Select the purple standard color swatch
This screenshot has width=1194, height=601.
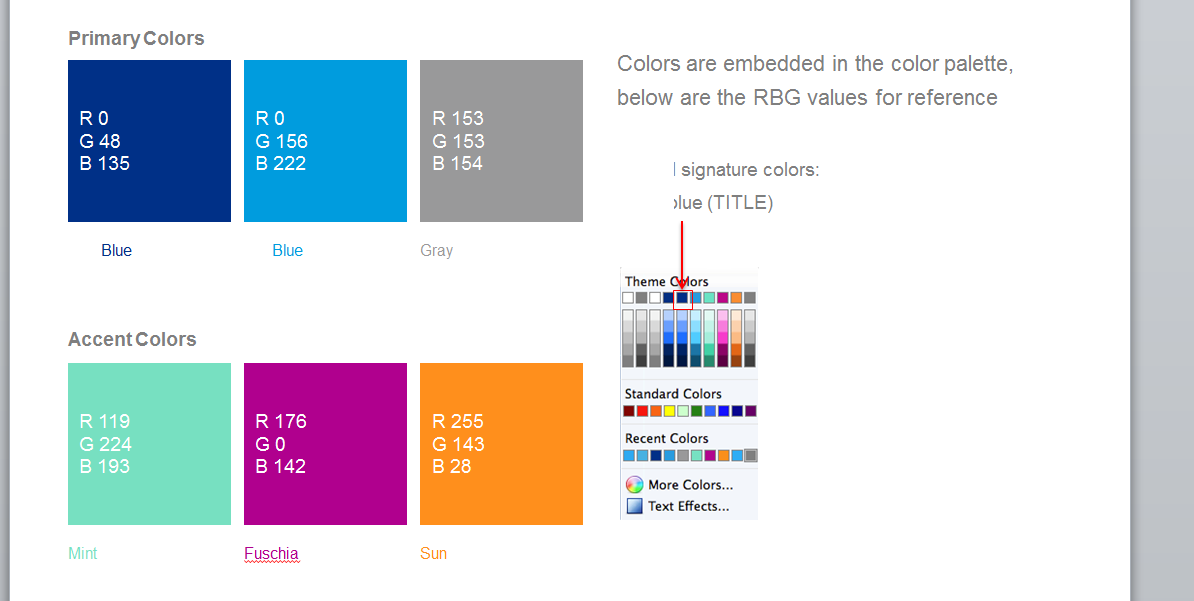pyautogui.click(x=751, y=411)
